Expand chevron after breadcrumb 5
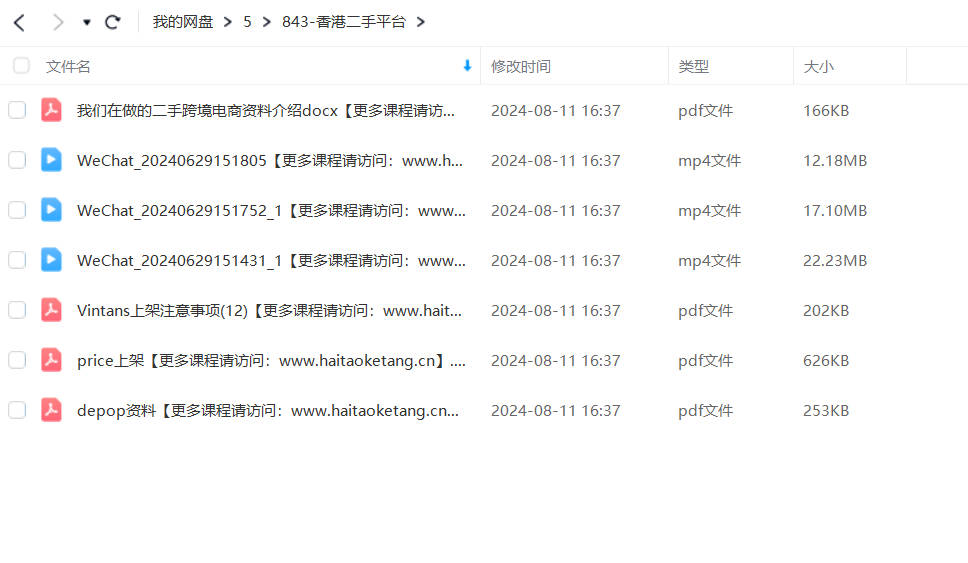Screen dimensions: 968x563 267,22
